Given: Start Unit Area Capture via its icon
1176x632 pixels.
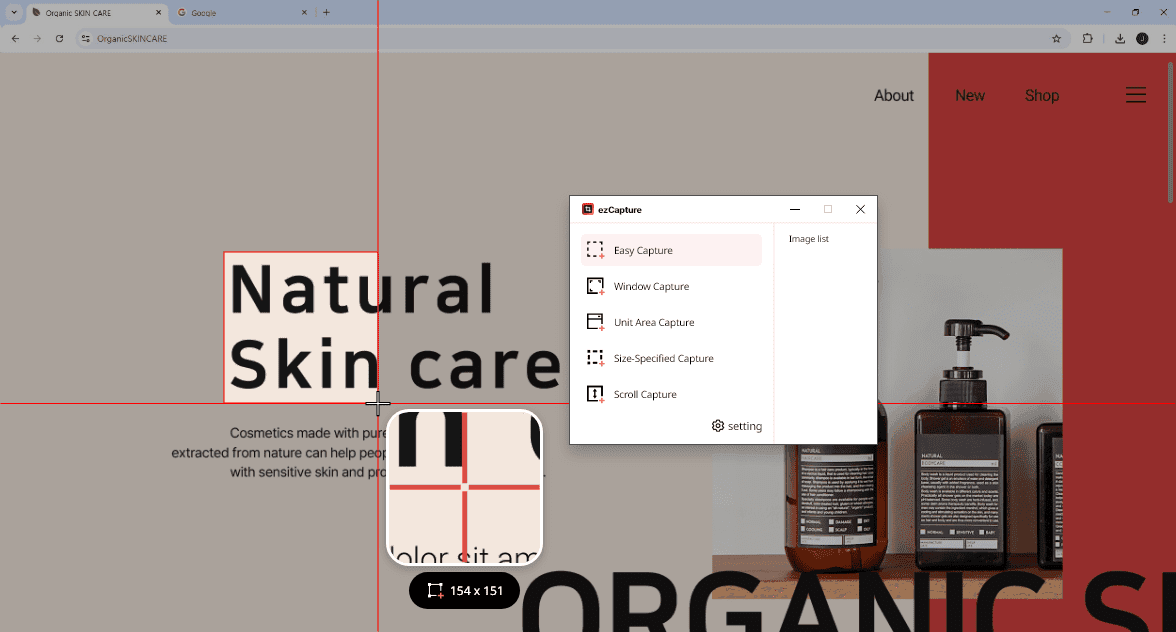Looking at the screenshot, I should point(595,322).
